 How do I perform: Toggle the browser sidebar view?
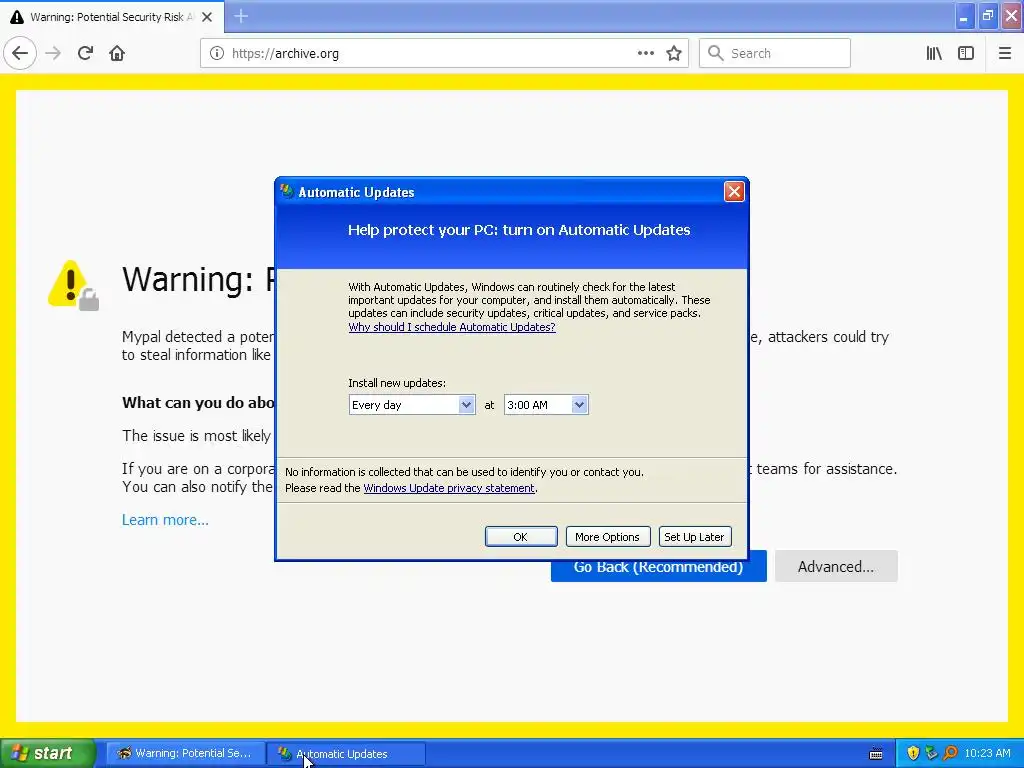pos(966,53)
